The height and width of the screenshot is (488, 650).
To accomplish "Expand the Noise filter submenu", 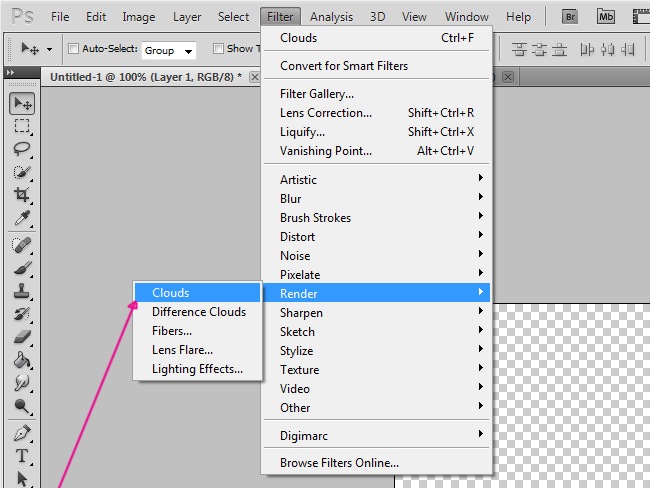I will [x=376, y=256].
